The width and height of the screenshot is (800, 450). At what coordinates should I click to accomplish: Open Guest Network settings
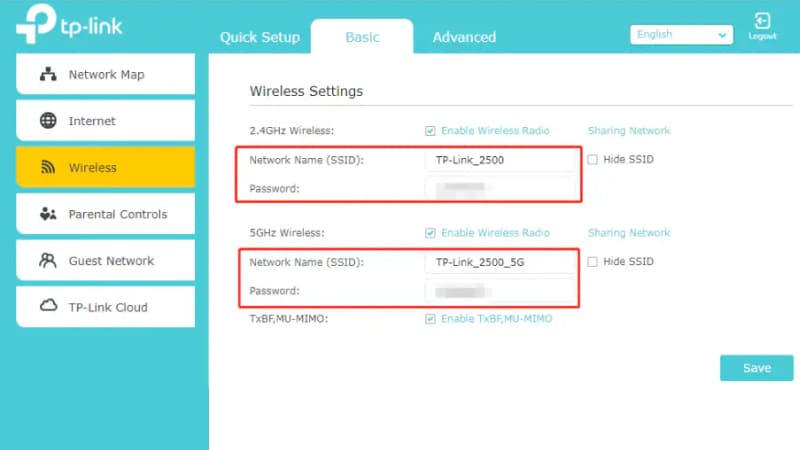106,260
